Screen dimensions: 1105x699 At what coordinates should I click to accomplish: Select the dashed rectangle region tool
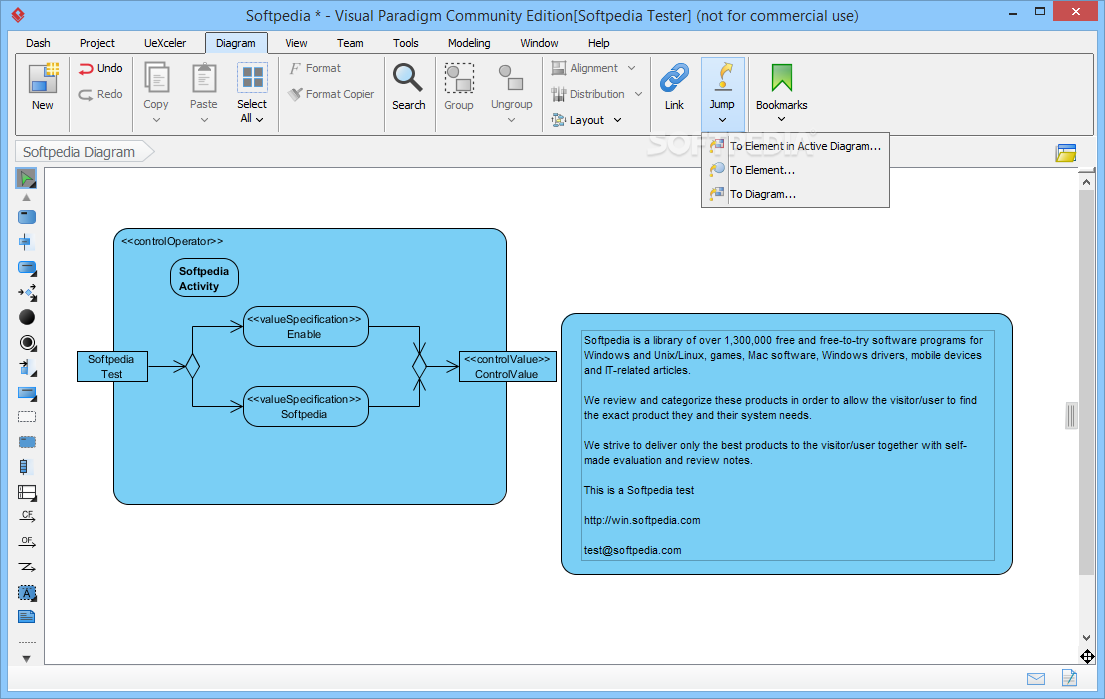pyautogui.click(x=27, y=417)
